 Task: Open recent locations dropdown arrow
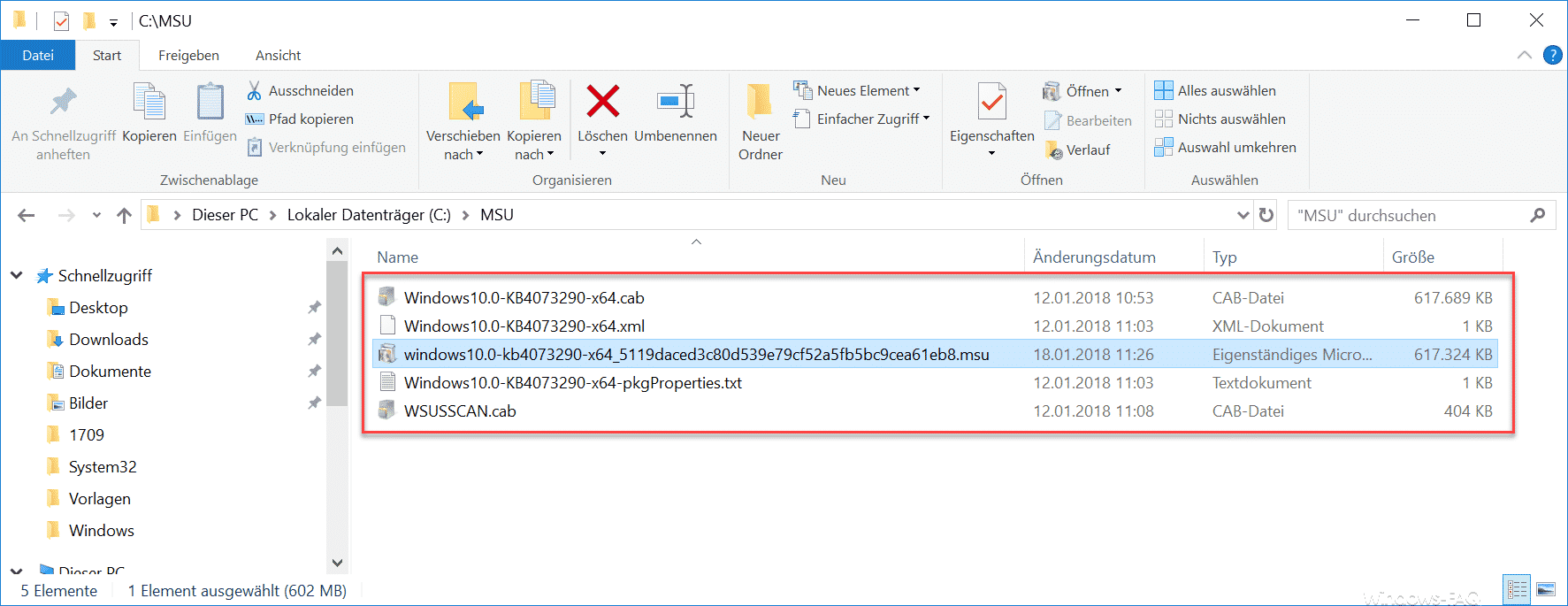(x=96, y=215)
